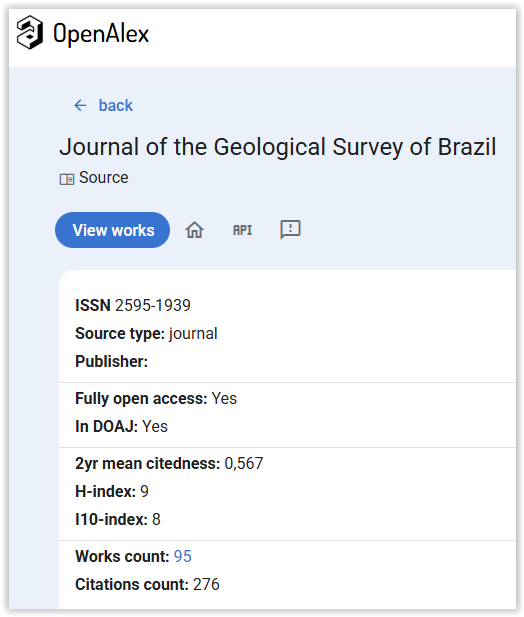Click the View works button
Image resolution: width=524 pixels, height=617 pixels.
113,230
